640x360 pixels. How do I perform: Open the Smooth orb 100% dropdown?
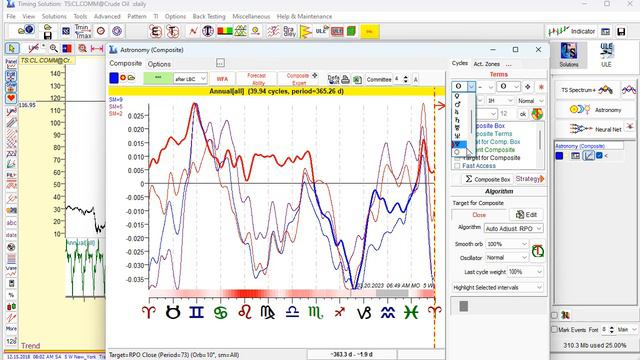tap(507, 244)
